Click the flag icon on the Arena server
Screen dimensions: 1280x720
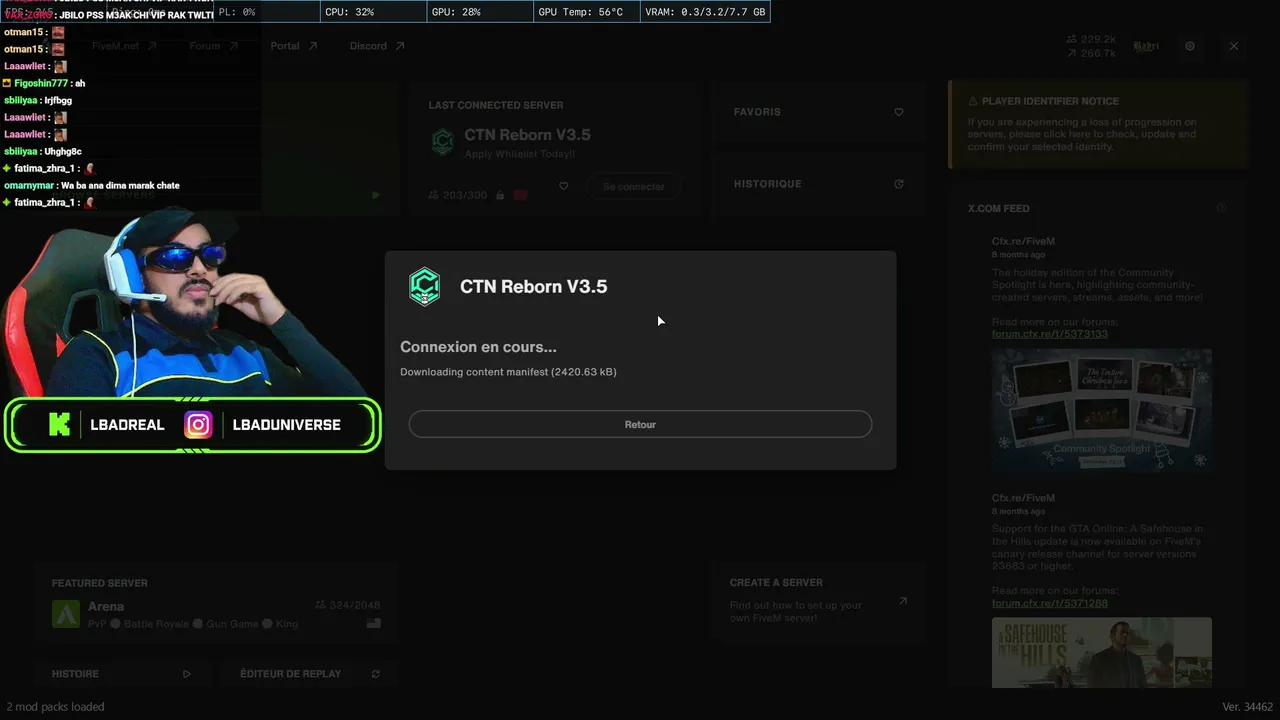pos(374,623)
